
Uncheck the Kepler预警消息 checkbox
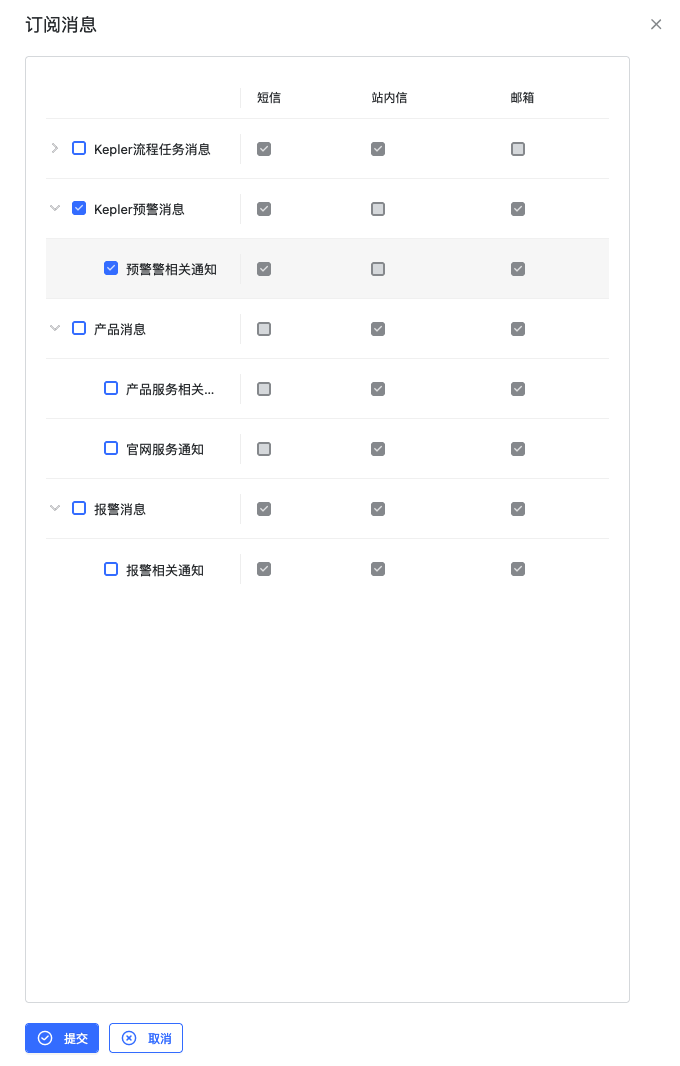pyautogui.click(x=79, y=208)
